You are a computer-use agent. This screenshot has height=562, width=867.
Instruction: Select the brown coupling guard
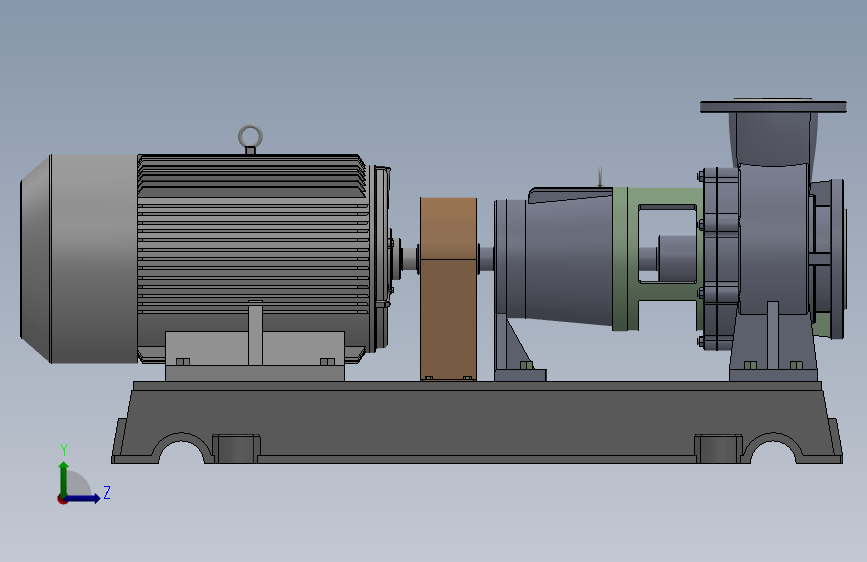pos(448,289)
